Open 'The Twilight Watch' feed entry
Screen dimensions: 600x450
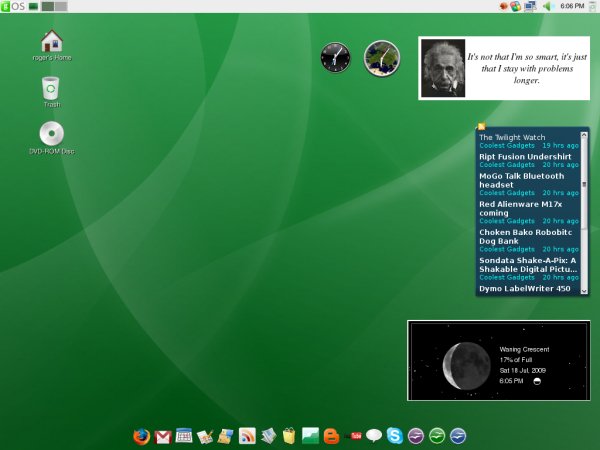[511, 137]
